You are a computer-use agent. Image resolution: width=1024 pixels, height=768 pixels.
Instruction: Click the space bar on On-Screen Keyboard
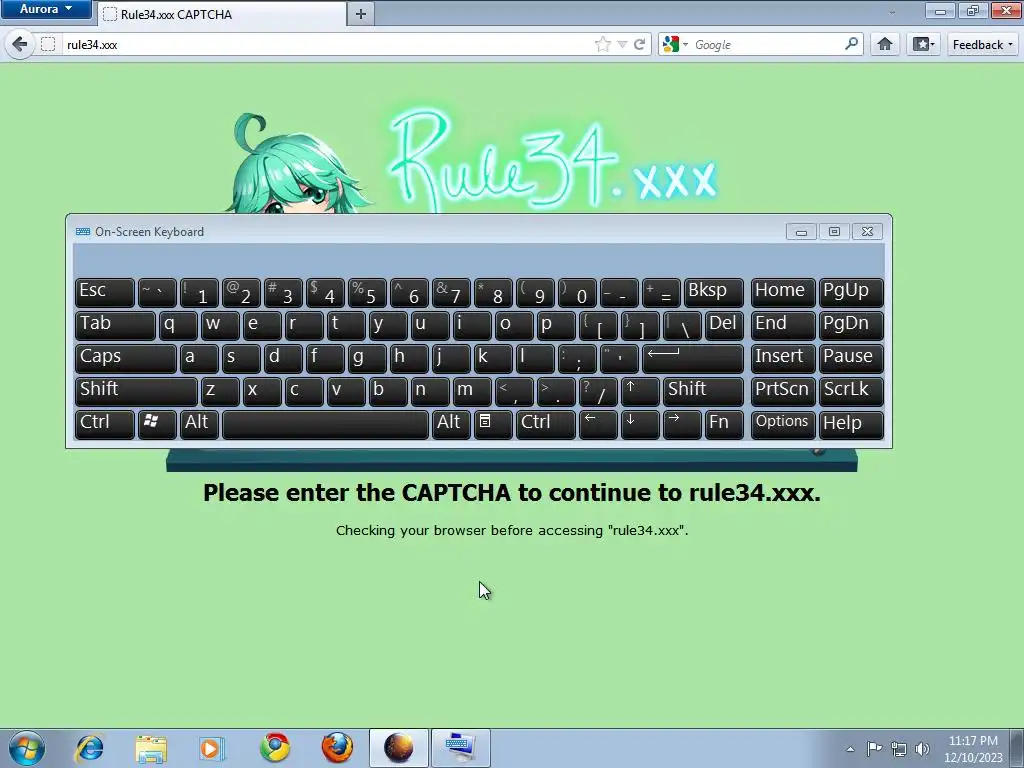(325, 424)
